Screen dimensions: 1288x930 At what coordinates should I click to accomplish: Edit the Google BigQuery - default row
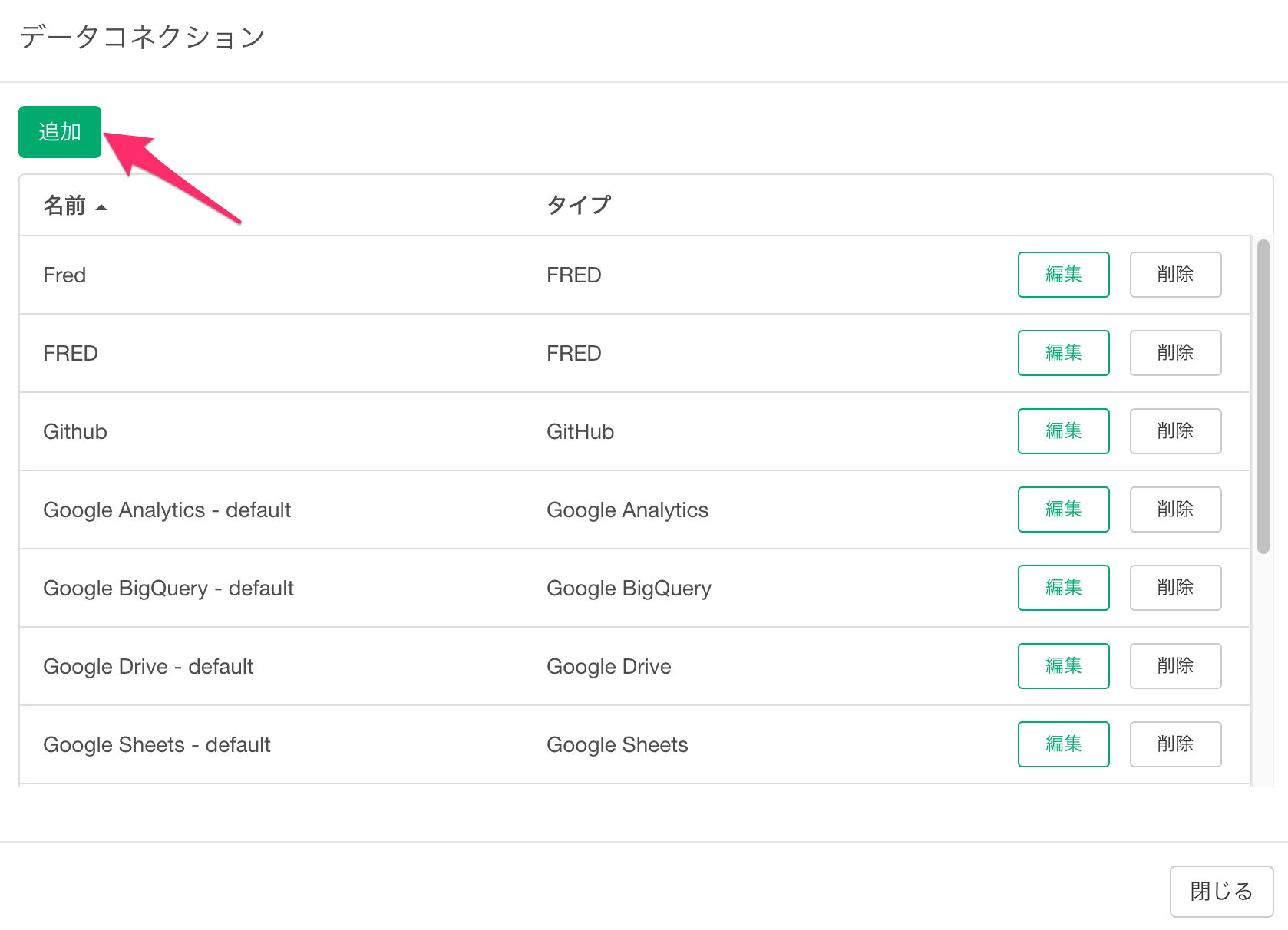tap(1063, 588)
